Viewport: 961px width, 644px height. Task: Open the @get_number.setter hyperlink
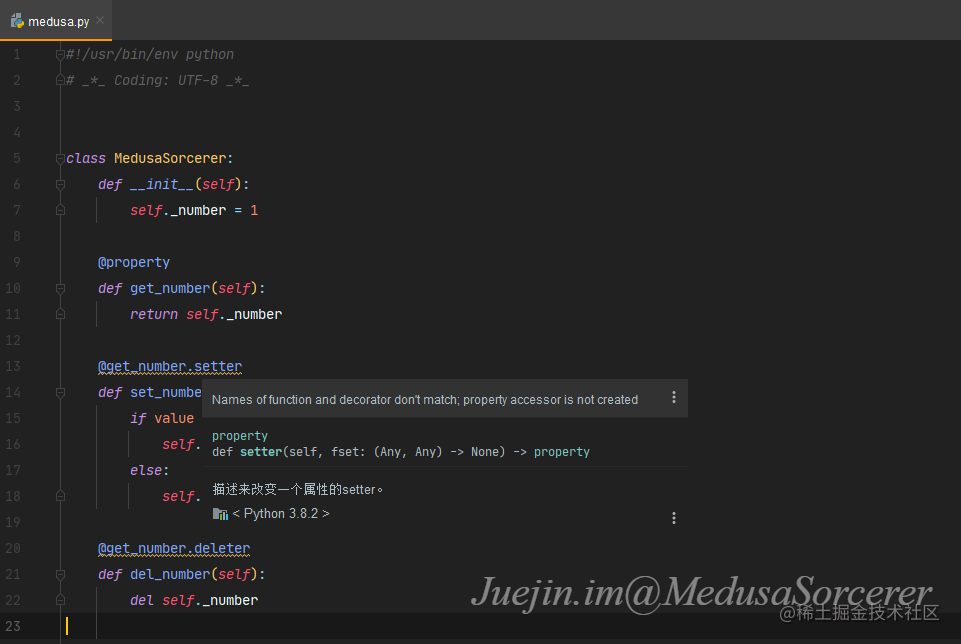[x=169, y=365]
